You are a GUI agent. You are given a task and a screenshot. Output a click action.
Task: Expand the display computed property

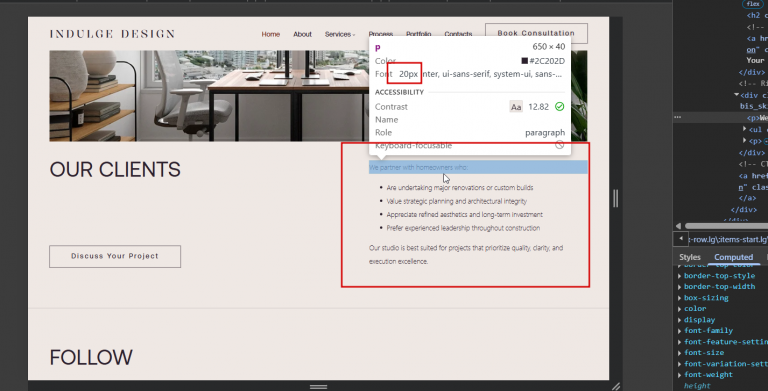680,320
